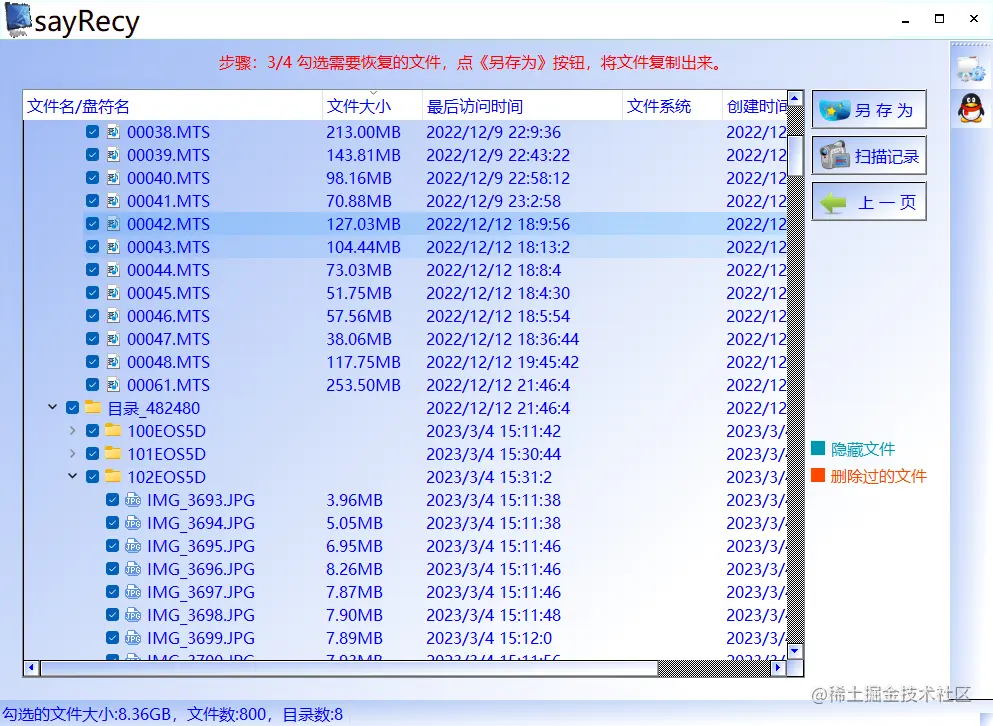
Task: Click the folder icon of 目录_482480
Action: pos(95,408)
